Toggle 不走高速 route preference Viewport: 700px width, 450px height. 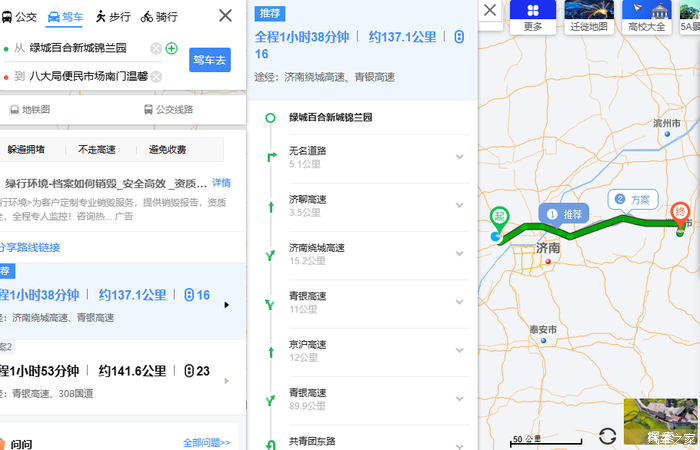tap(97, 150)
